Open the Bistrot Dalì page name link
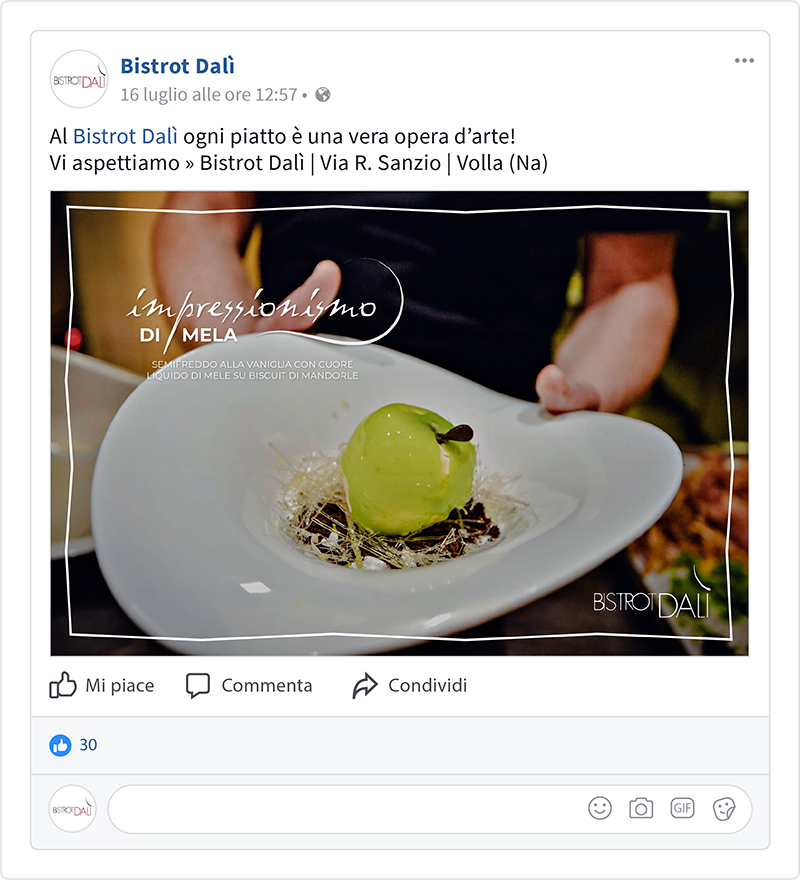 pyautogui.click(x=177, y=66)
